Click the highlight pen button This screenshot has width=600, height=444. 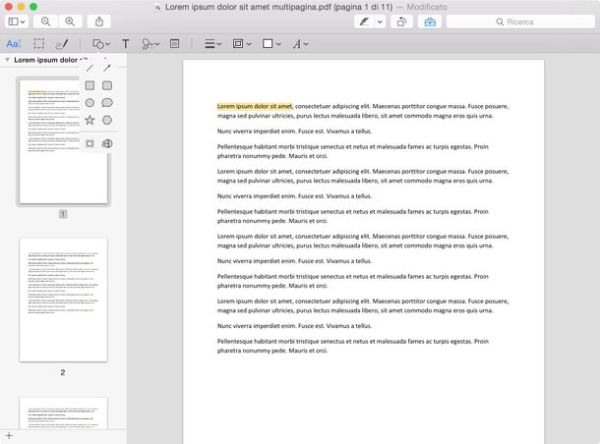click(x=364, y=22)
